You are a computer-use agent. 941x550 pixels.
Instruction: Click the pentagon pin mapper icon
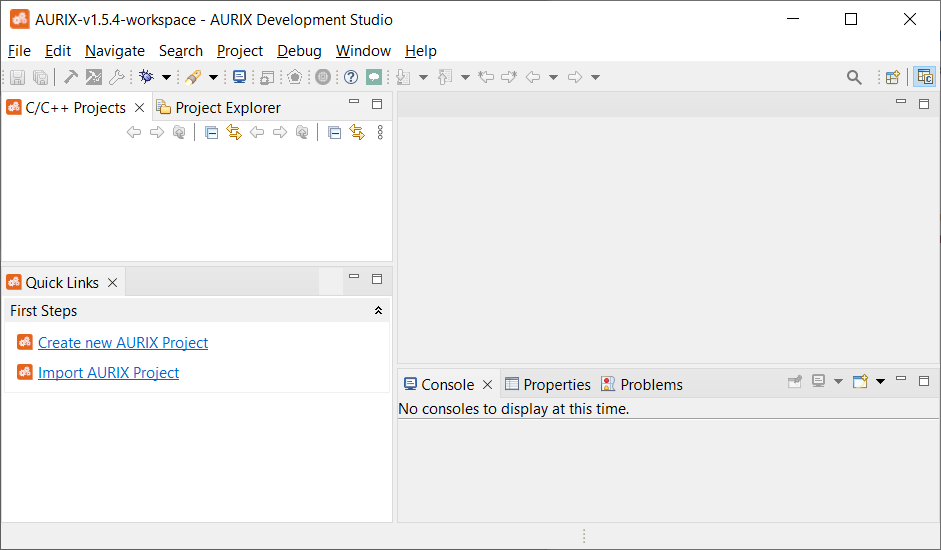click(x=295, y=77)
